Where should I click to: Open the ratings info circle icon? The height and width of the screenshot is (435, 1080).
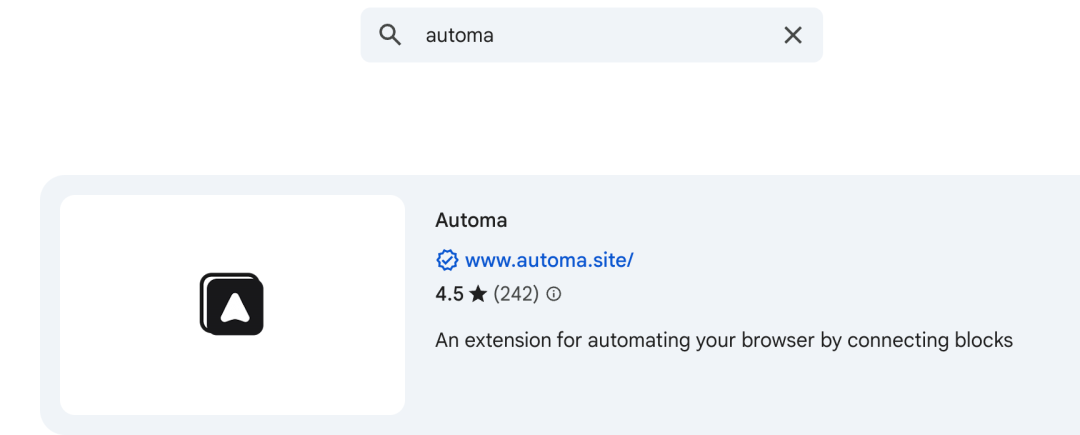coord(554,295)
